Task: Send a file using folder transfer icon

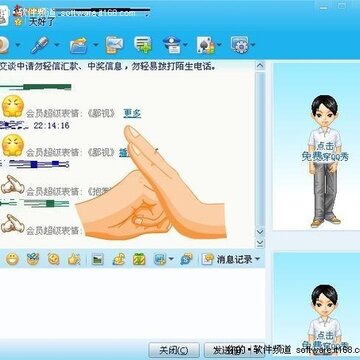Action: pyautogui.click(x=79, y=45)
